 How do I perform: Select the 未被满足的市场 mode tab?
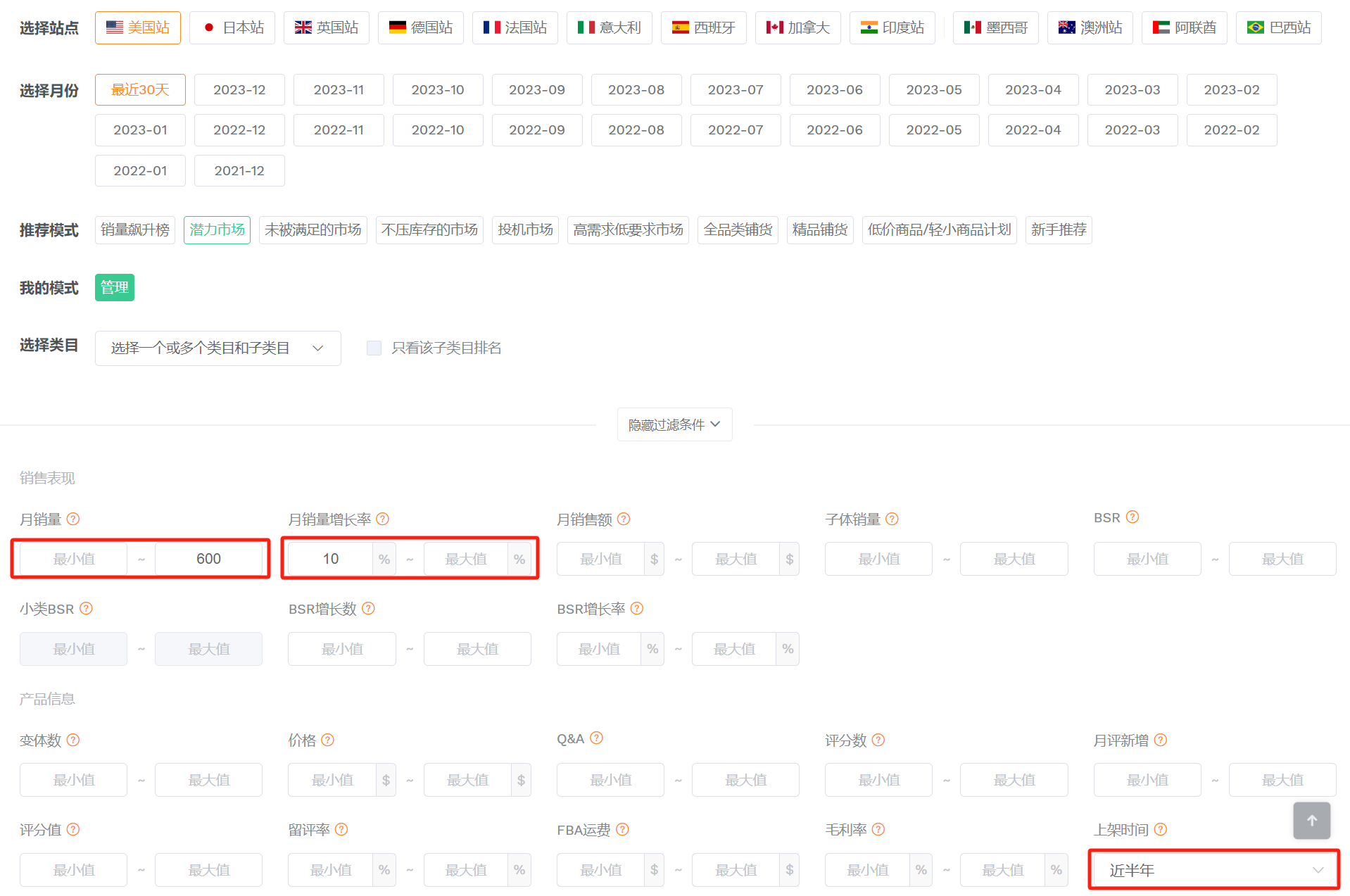click(313, 230)
